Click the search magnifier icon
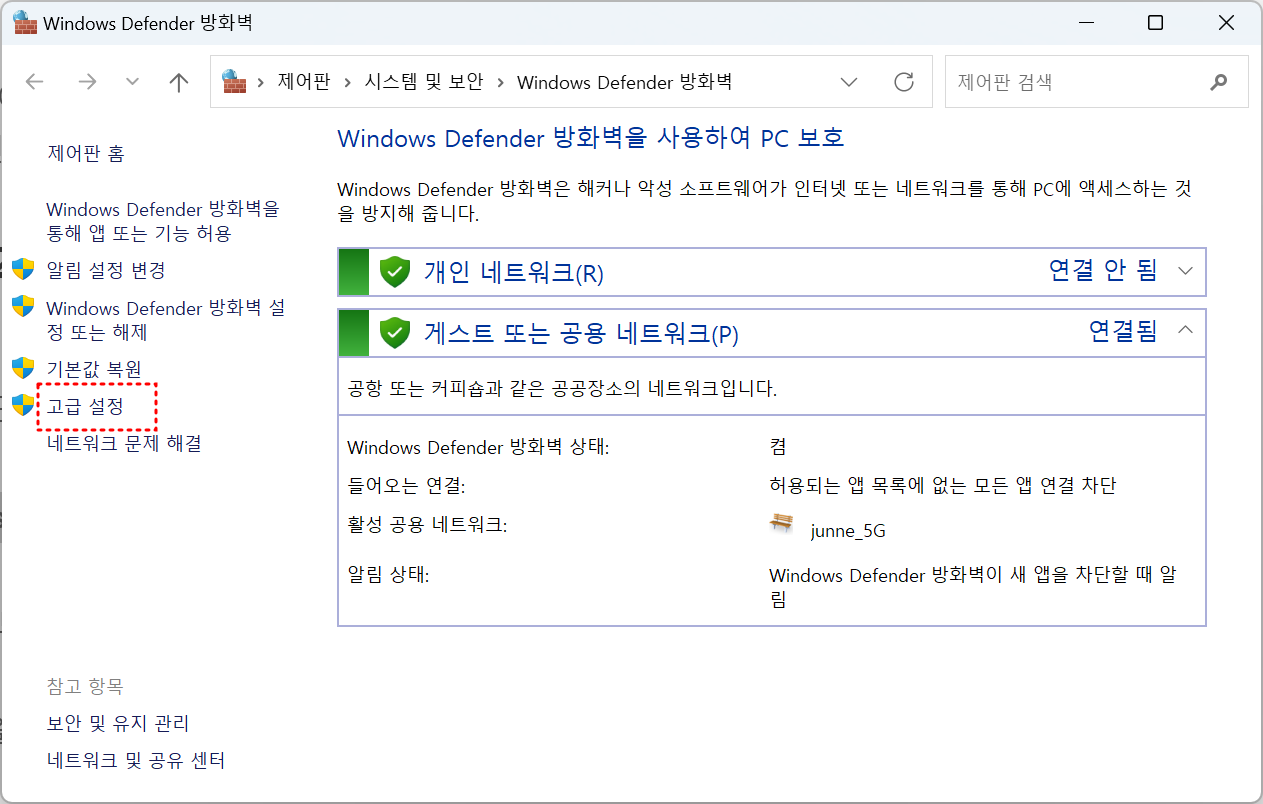 pyautogui.click(x=1218, y=82)
